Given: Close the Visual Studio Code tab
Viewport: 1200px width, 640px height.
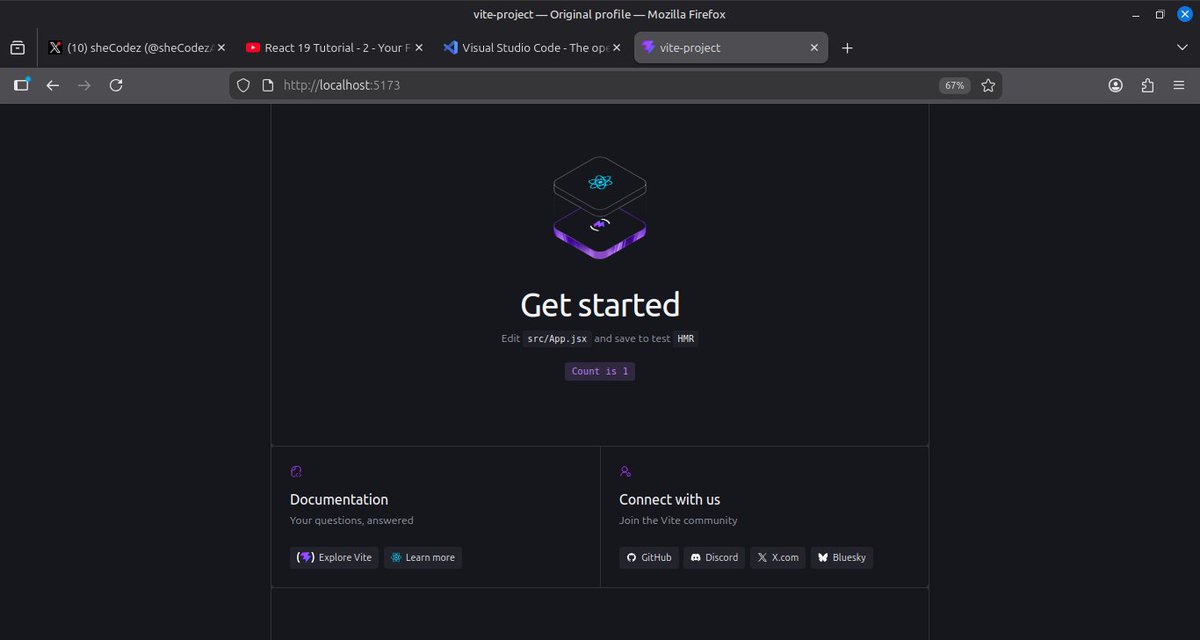Looking at the screenshot, I should coord(617,47).
